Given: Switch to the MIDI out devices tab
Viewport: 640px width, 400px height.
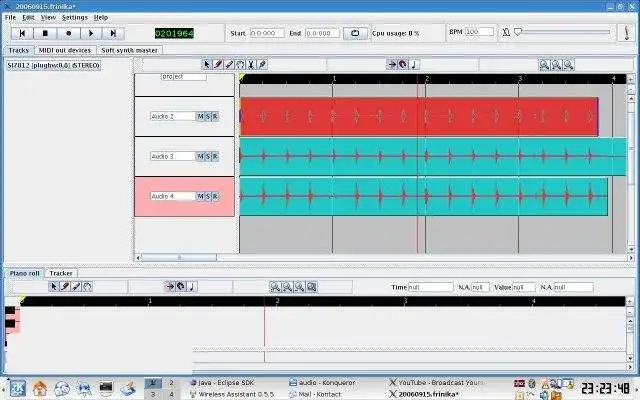Looking at the screenshot, I should [x=65, y=50].
